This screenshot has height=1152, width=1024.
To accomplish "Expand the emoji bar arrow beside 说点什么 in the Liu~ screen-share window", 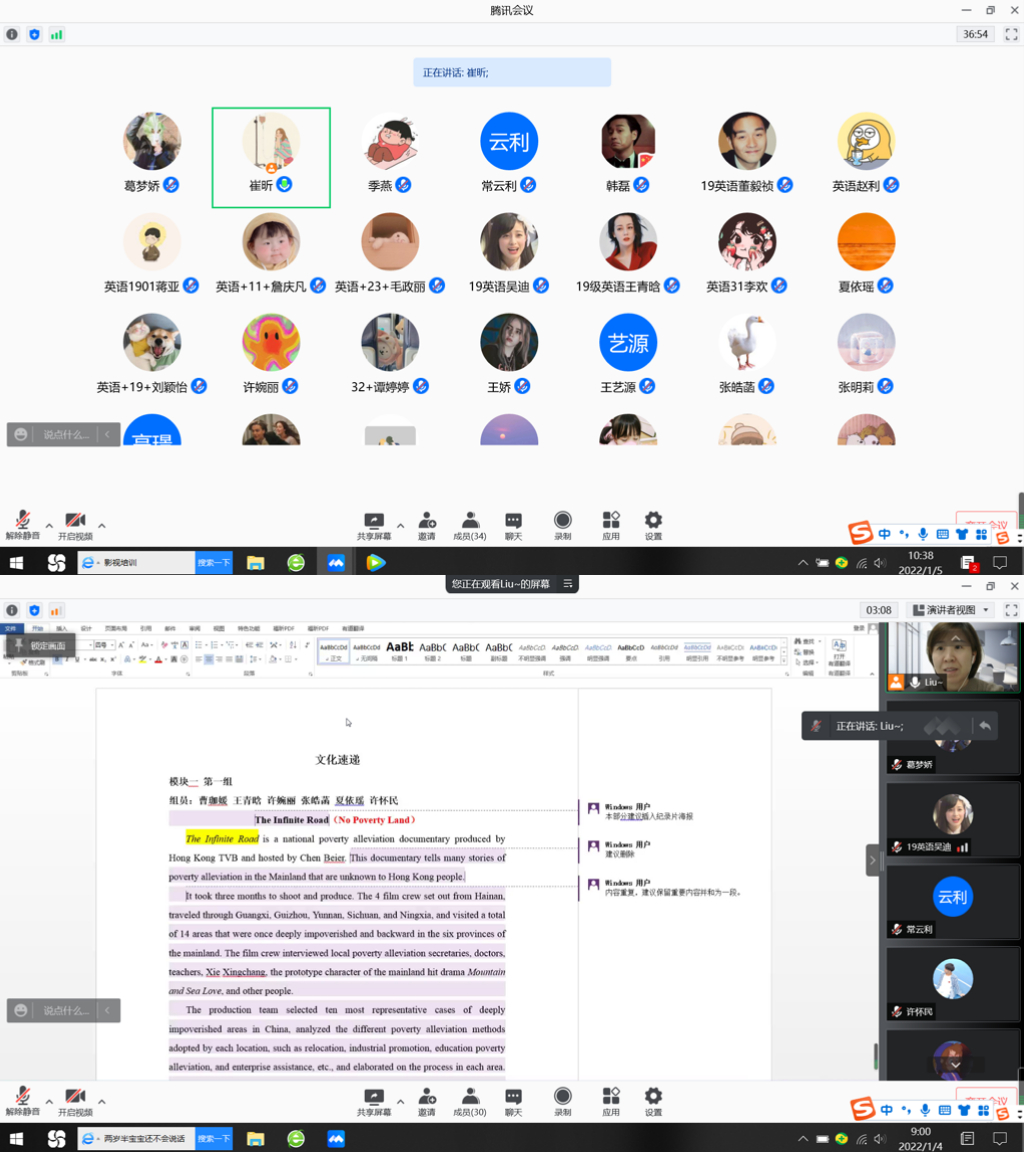I will 108,1011.
